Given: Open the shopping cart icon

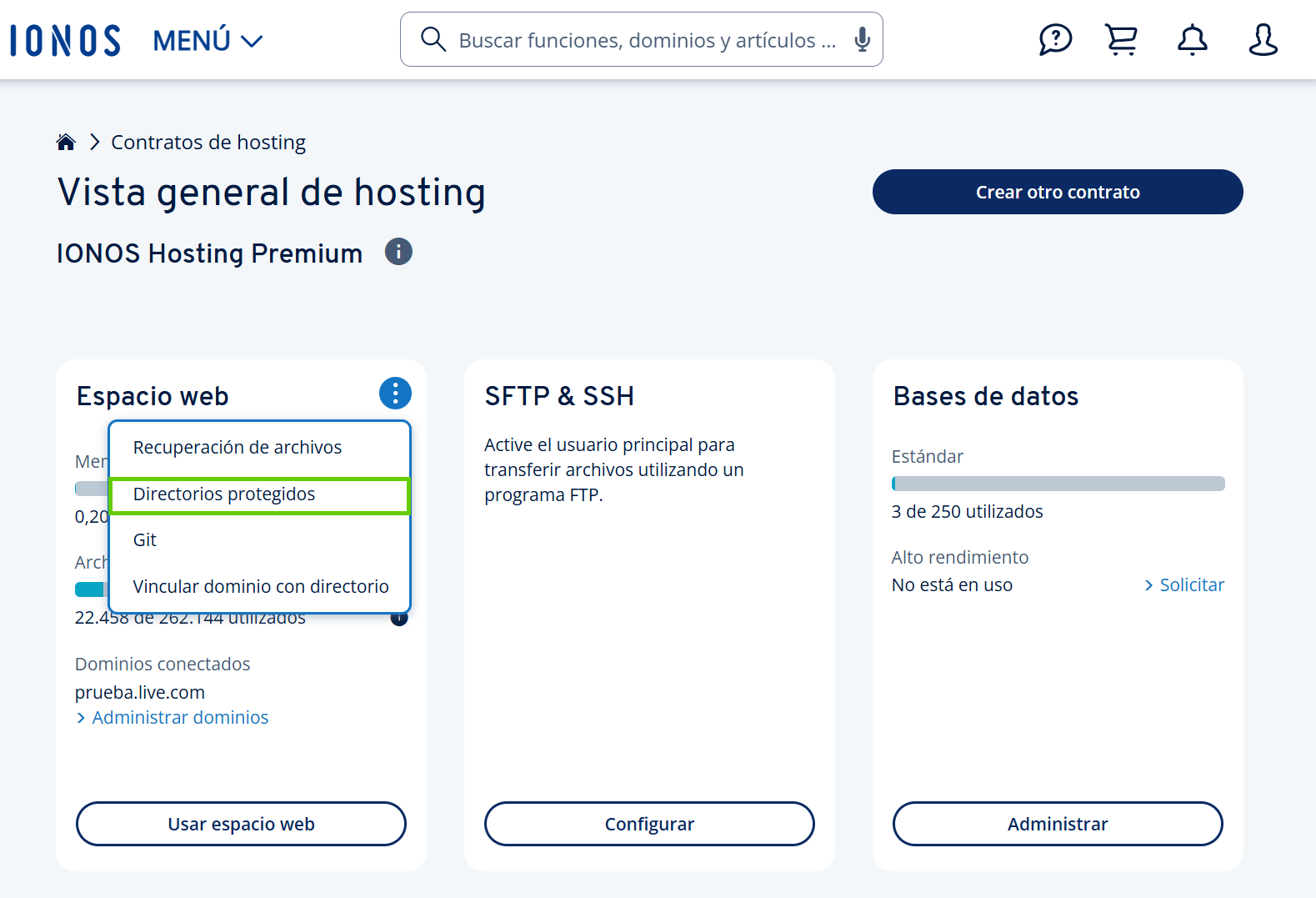Looking at the screenshot, I should coord(1122,39).
